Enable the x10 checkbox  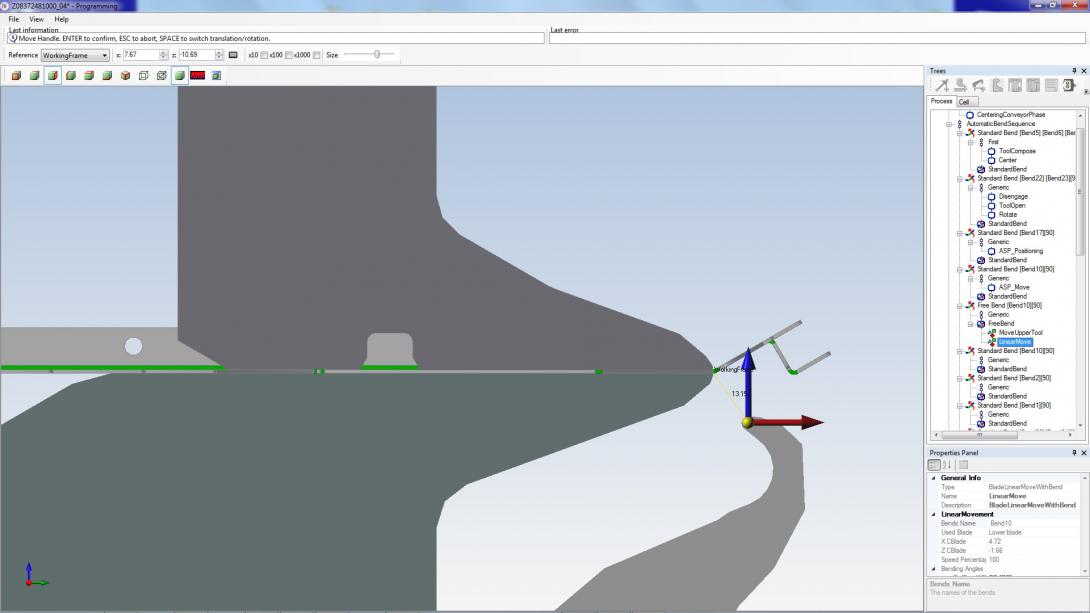264,55
